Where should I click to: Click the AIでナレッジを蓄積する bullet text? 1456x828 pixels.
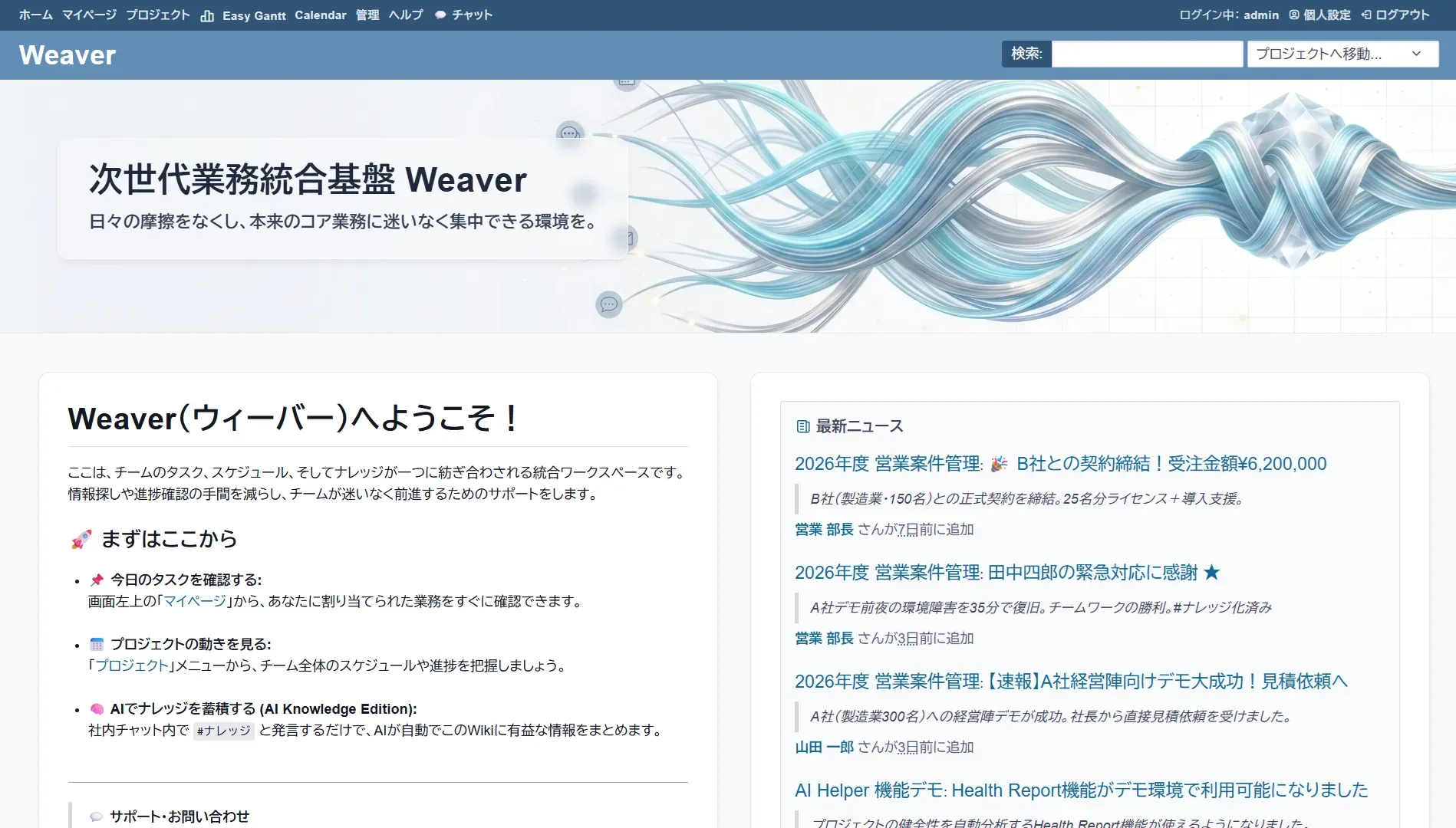[263, 709]
